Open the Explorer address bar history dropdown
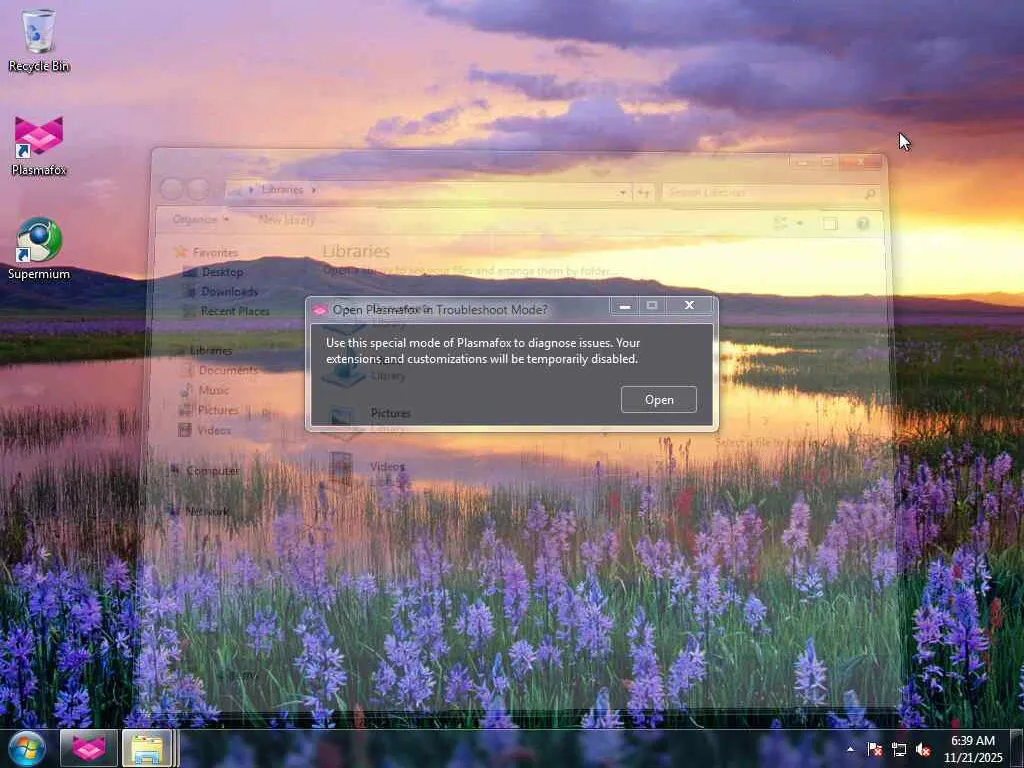Screen dimensions: 1024x768 pyautogui.click(x=623, y=192)
